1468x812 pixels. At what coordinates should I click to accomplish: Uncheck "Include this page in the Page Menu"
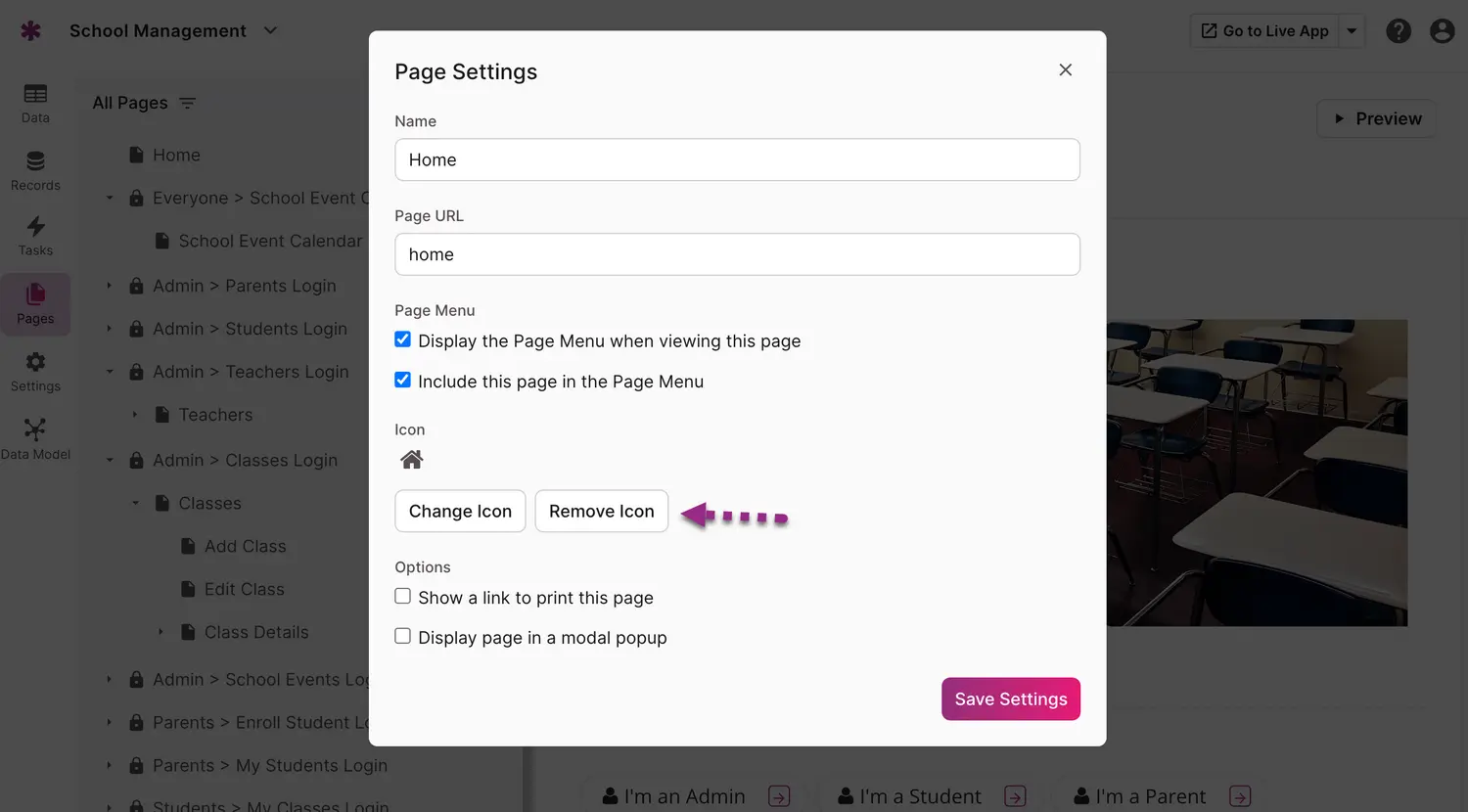point(402,381)
